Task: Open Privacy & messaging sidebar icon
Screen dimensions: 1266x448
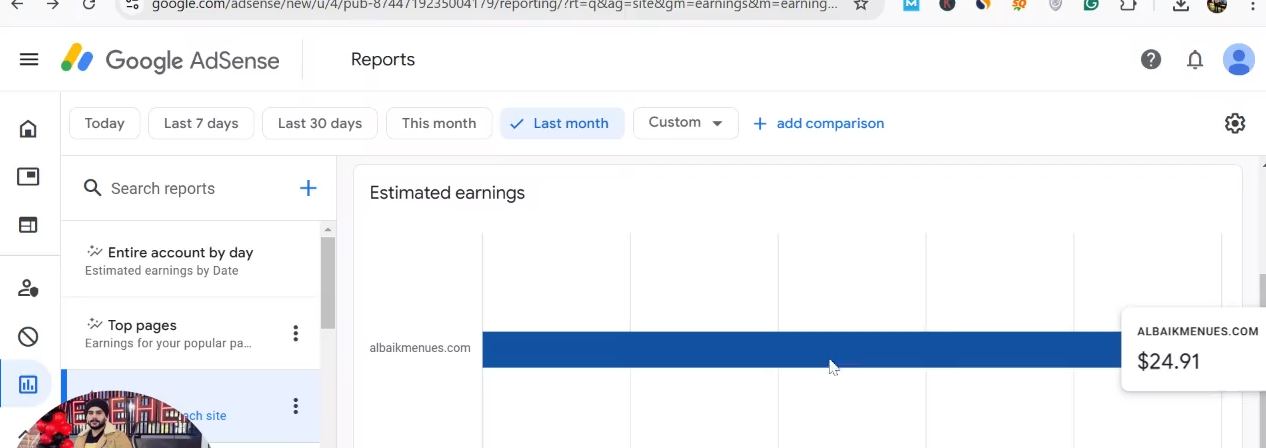Action: click(x=28, y=288)
